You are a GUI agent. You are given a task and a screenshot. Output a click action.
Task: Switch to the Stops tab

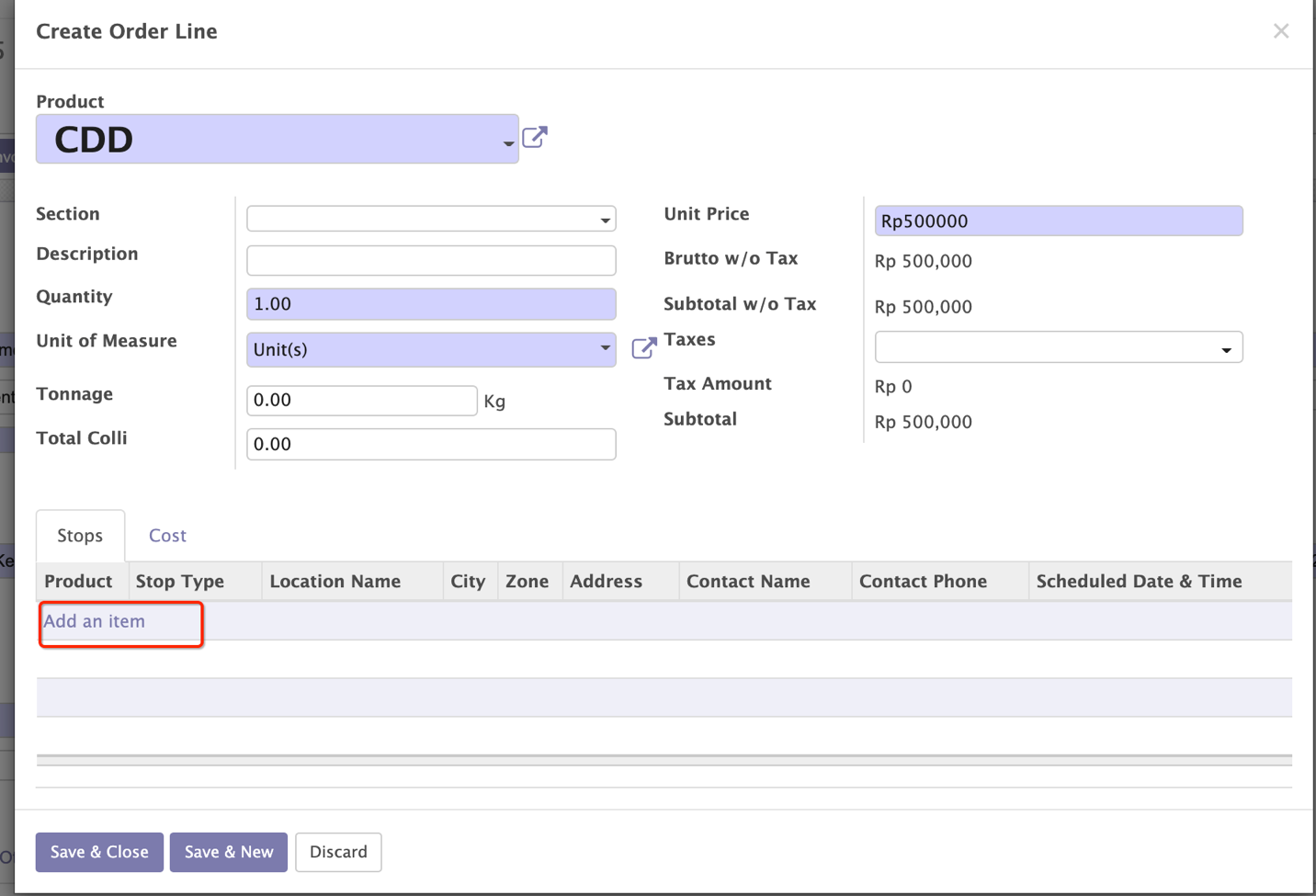[80, 536]
